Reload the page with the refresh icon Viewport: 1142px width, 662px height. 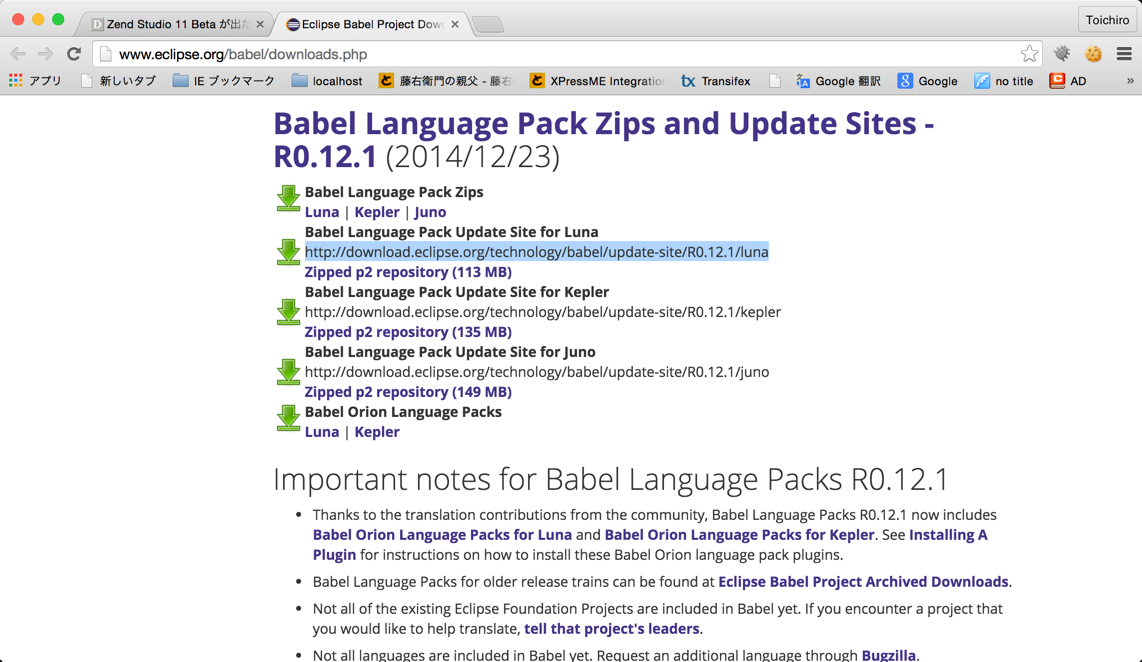[74, 54]
